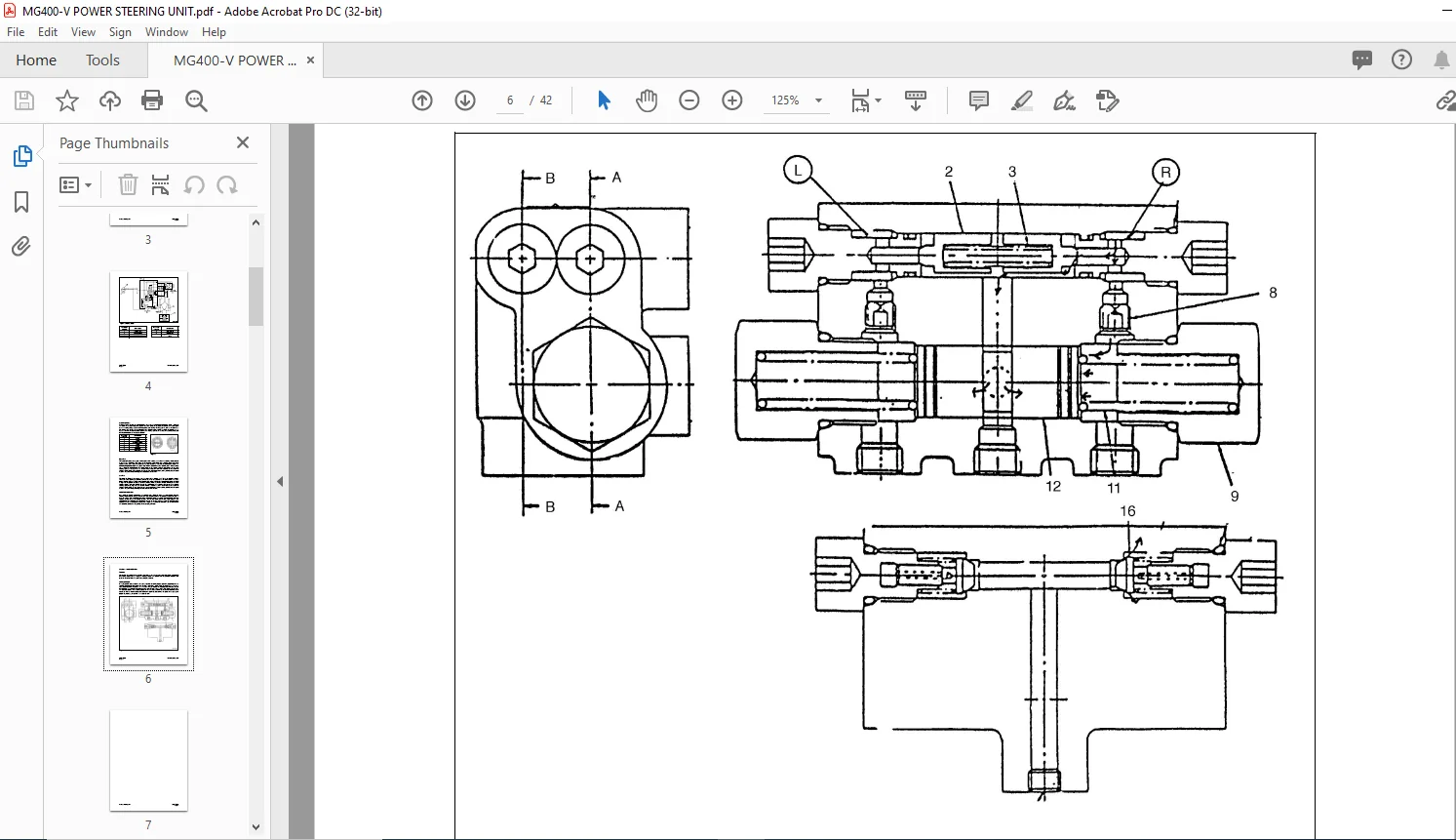
Task: Add this file to starred favorites
Action: point(67,100)
